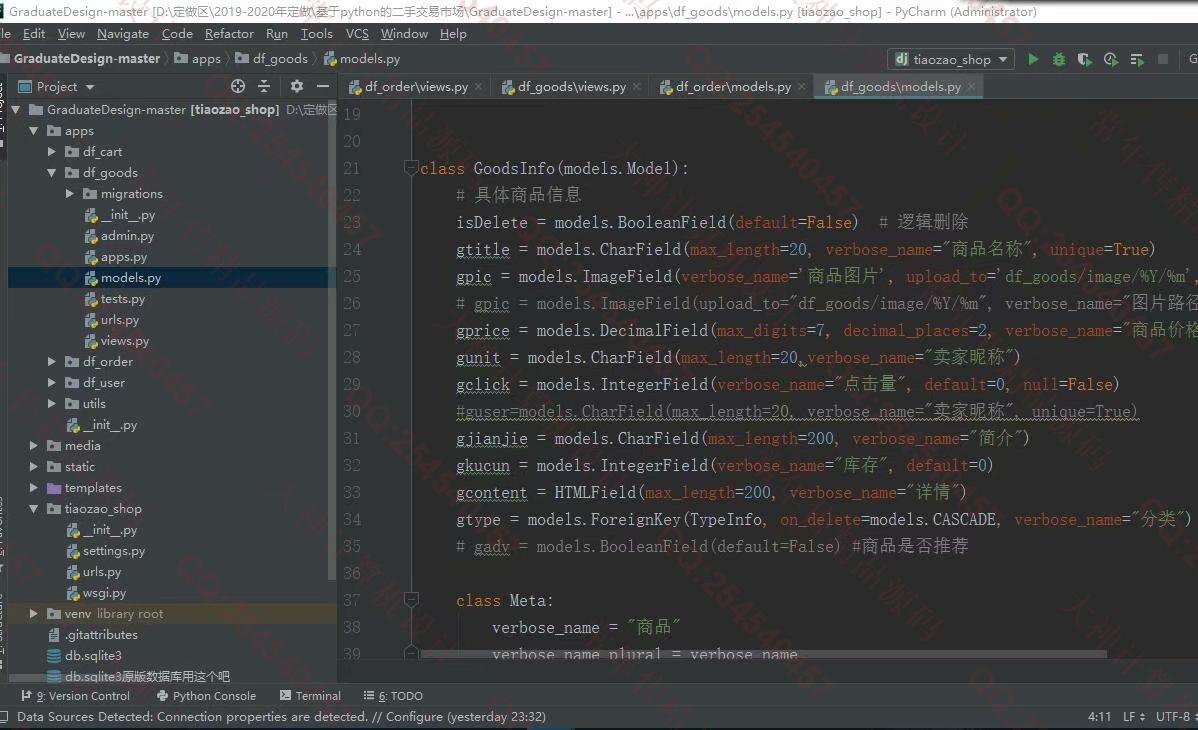
Task: Switch to df_order\models.py tab
Action: (x=733, y=86)
